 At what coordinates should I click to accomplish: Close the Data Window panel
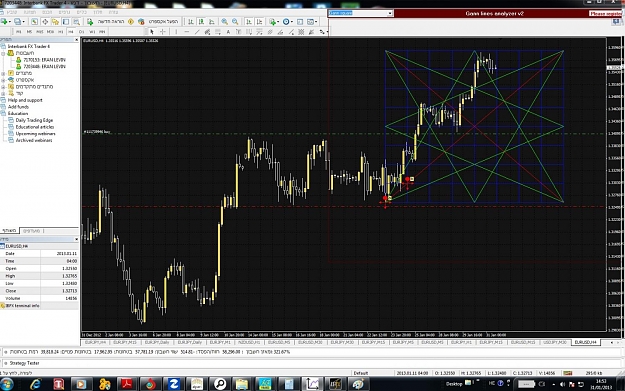(77, 239)
